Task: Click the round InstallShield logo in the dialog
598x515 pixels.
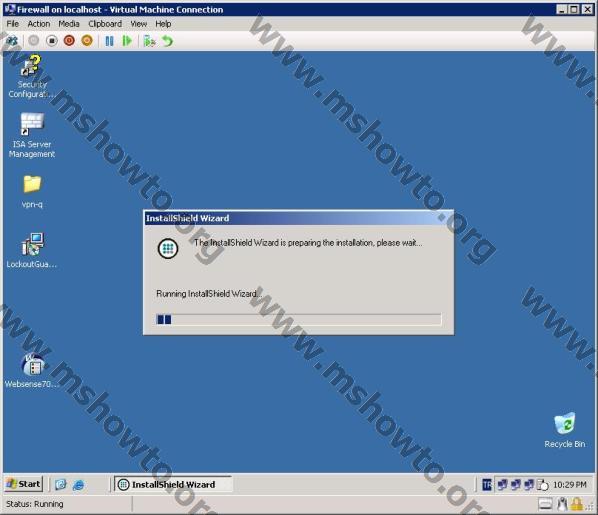Action: (x=168, y=248)
